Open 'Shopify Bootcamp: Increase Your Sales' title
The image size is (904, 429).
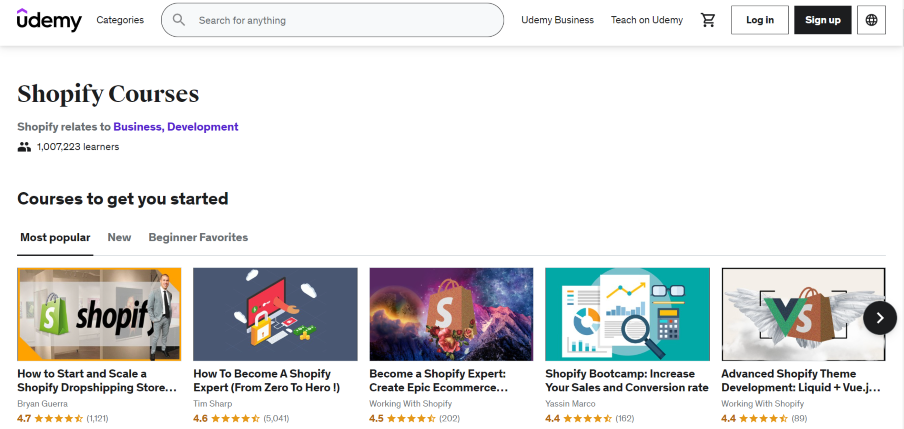[x=627, y=381]
